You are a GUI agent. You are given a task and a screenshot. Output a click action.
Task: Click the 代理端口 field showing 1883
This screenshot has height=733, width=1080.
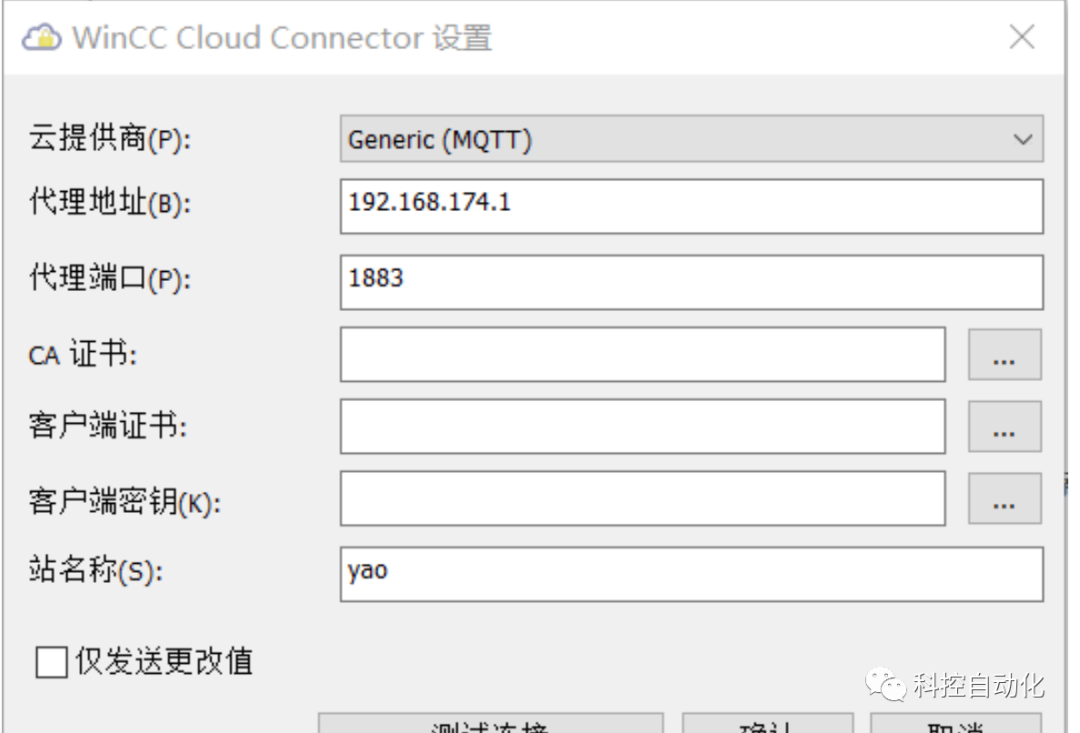(691, 281)
